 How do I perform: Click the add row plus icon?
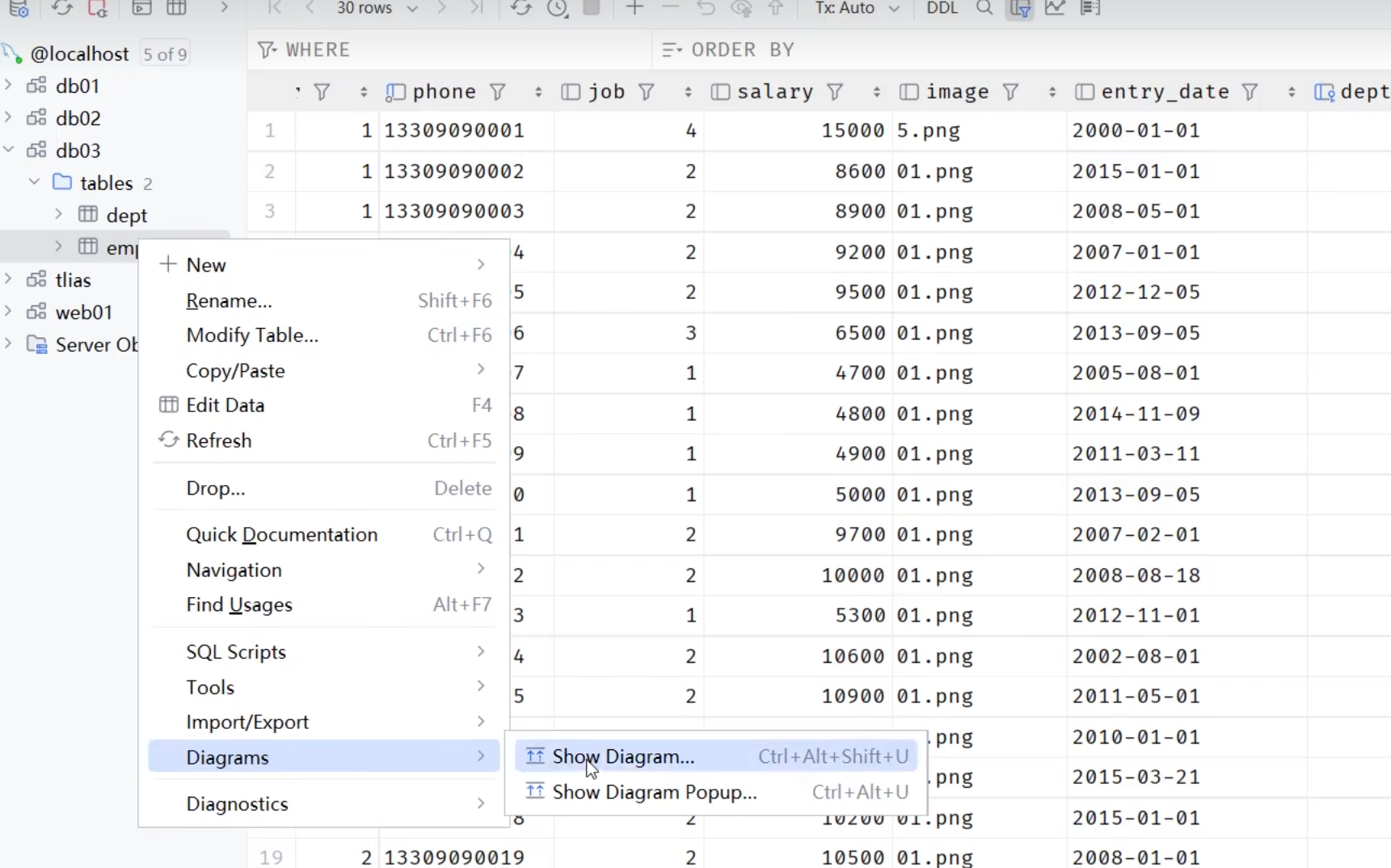coord(634,8)
